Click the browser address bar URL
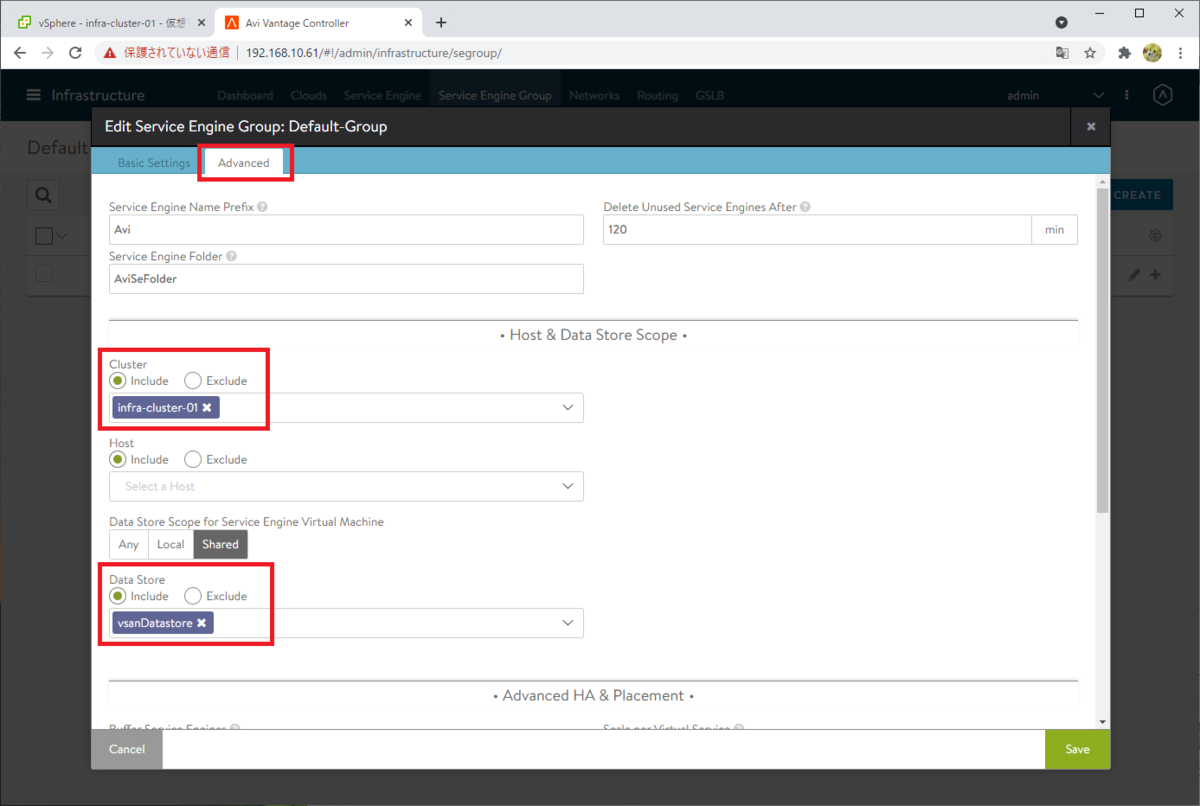The image size is (1200, 806). coord(373,53)
